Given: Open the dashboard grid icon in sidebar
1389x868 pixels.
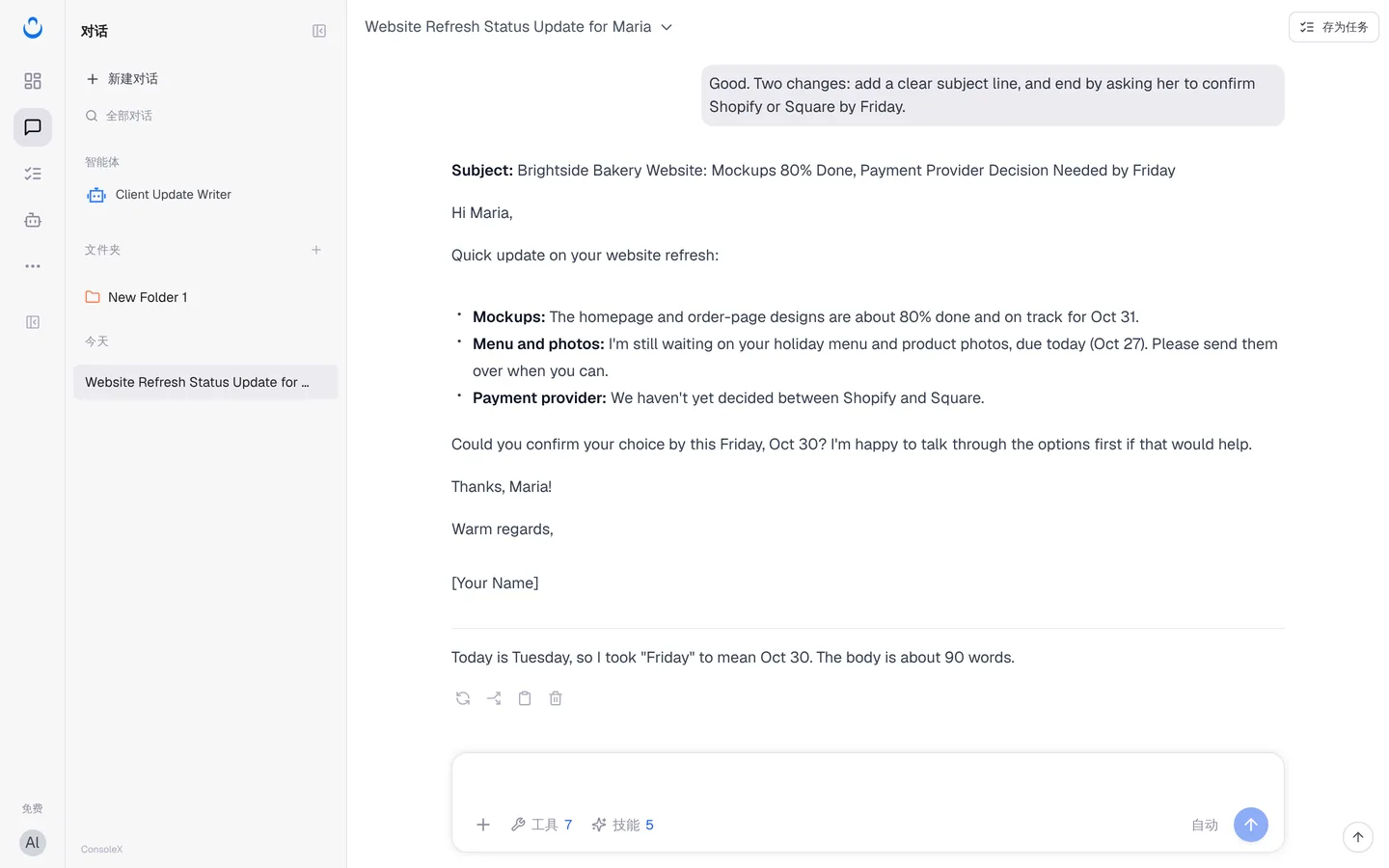Looking at the screenshot, I should pos(33,81).
